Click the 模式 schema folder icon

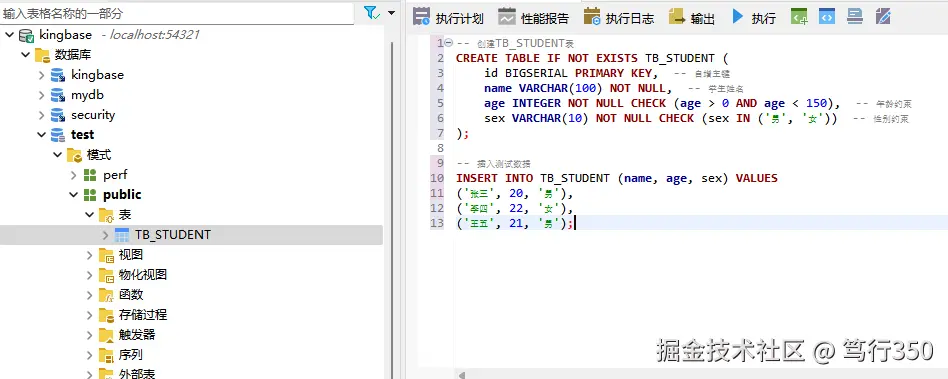(x=74, y=155)
